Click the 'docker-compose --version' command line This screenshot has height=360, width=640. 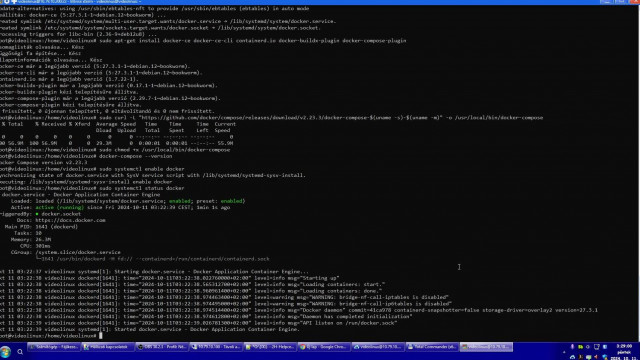pos(136,156)
